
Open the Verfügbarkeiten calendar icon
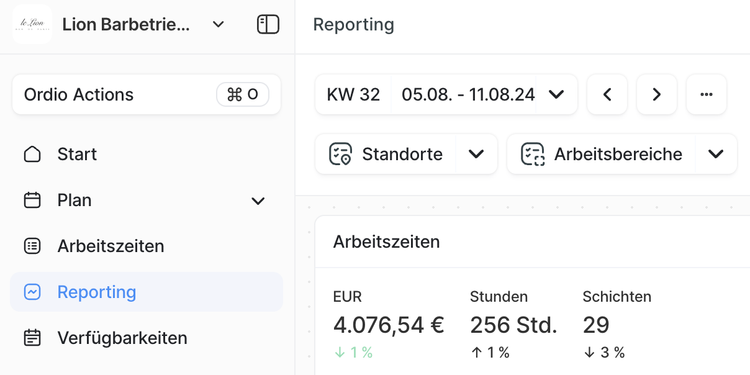(32, 338)
